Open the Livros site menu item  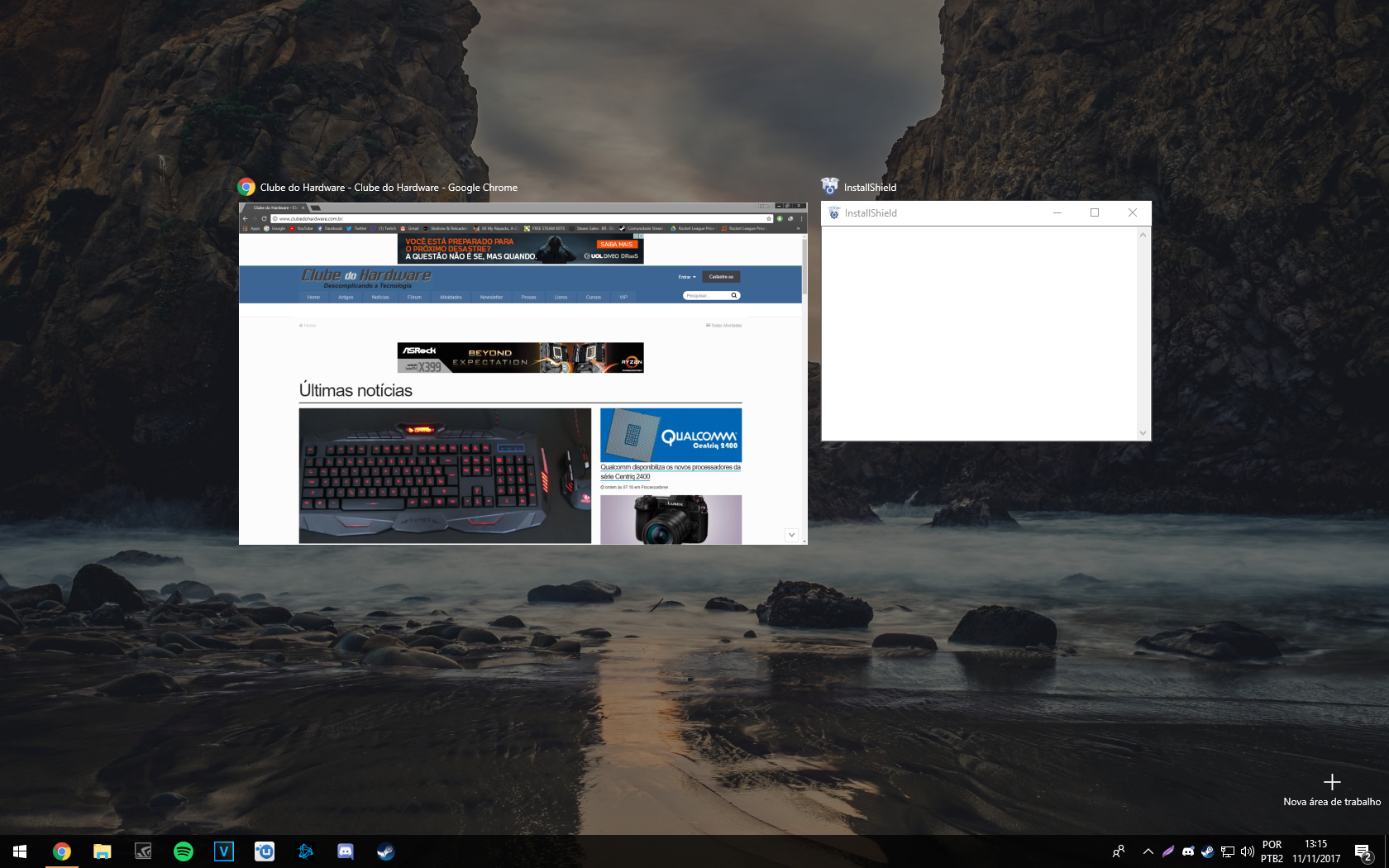point(561,297)
